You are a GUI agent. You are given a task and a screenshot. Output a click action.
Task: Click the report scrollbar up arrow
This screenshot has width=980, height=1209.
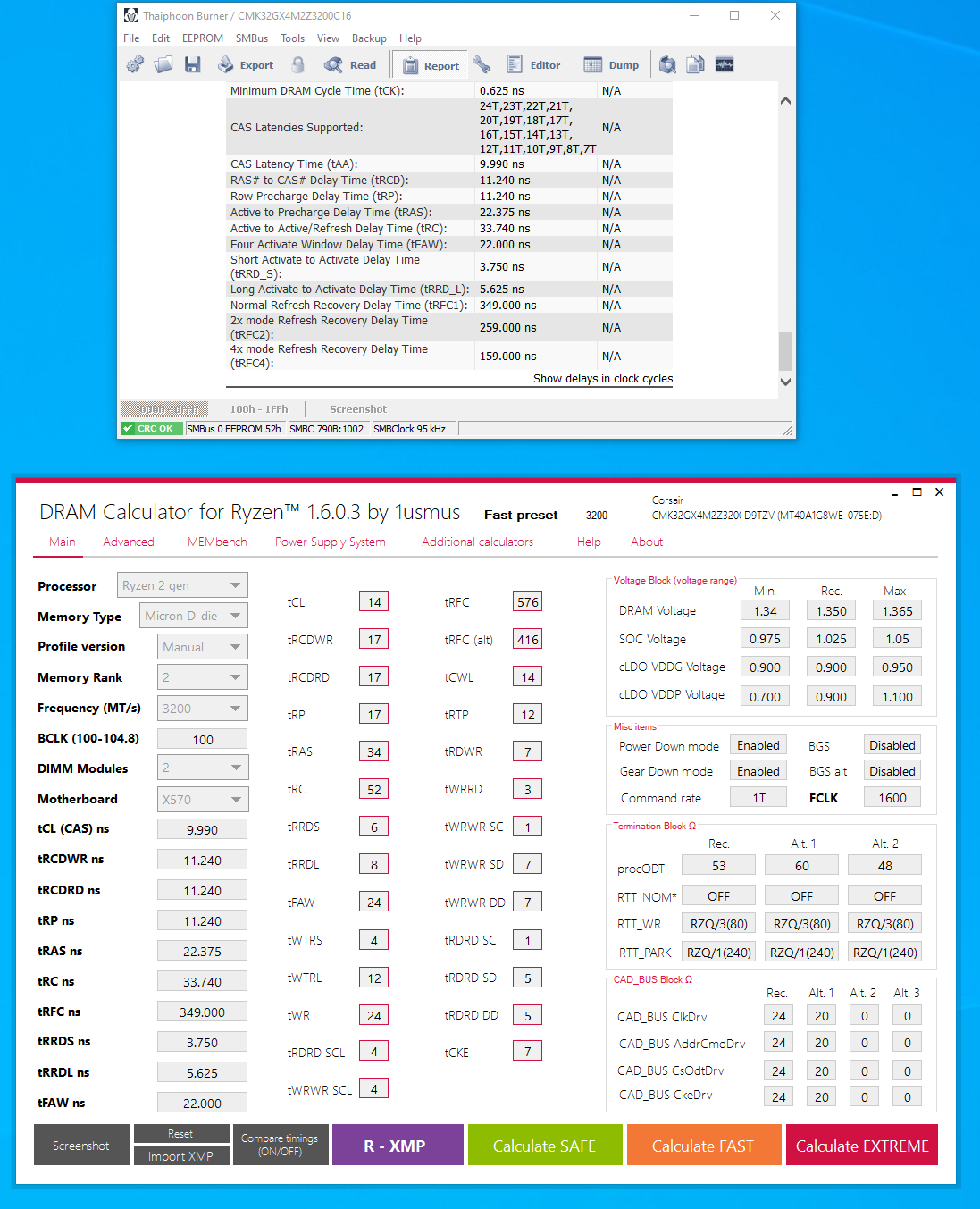(785, 100)
